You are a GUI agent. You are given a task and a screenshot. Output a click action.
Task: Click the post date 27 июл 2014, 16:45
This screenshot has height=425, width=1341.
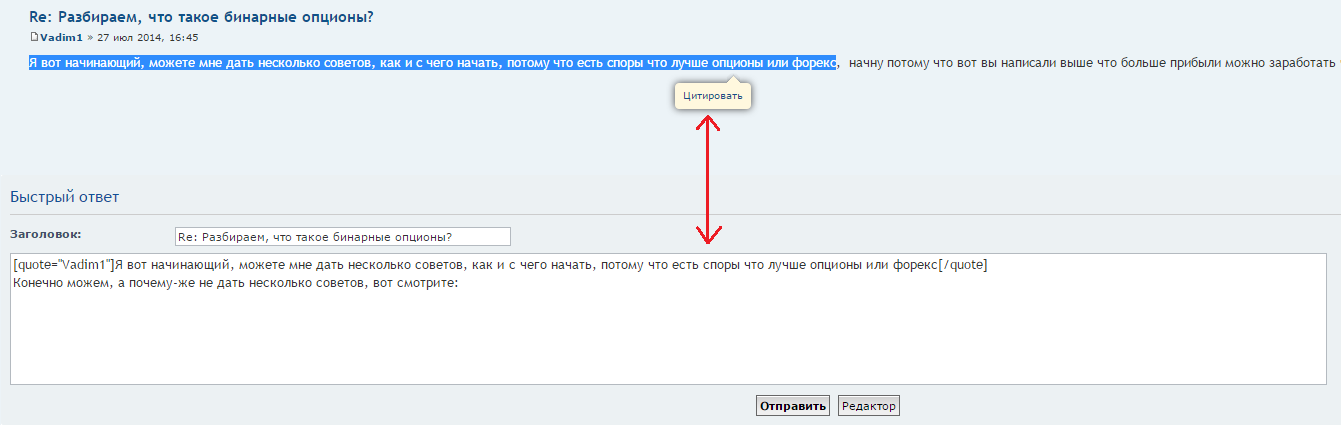148,37
